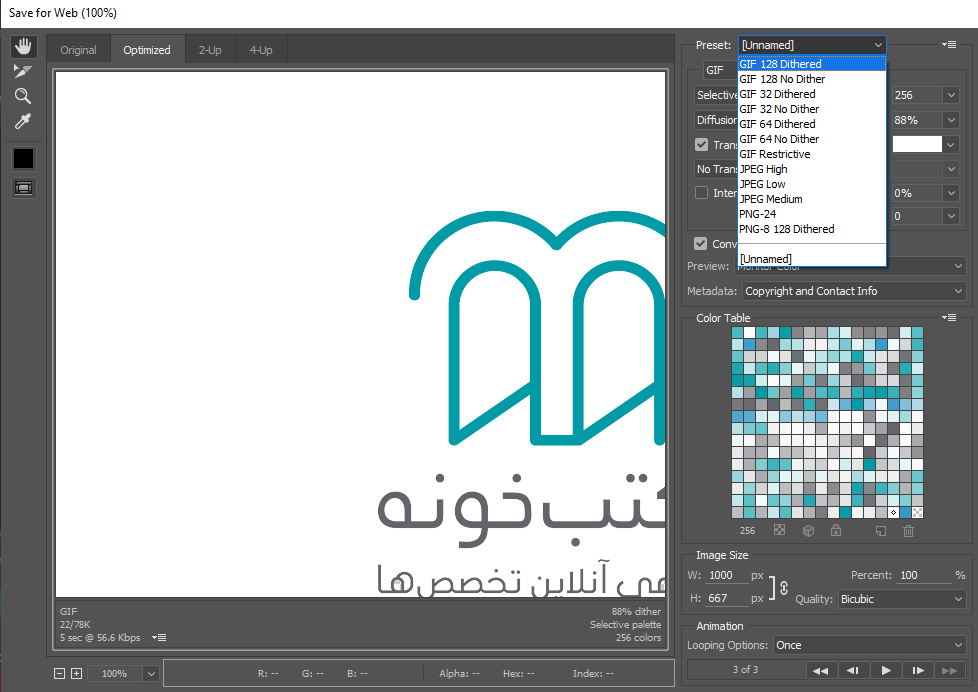
Task: Select the Hand tool
Action: pyautogui.click(x=24, y=47)
